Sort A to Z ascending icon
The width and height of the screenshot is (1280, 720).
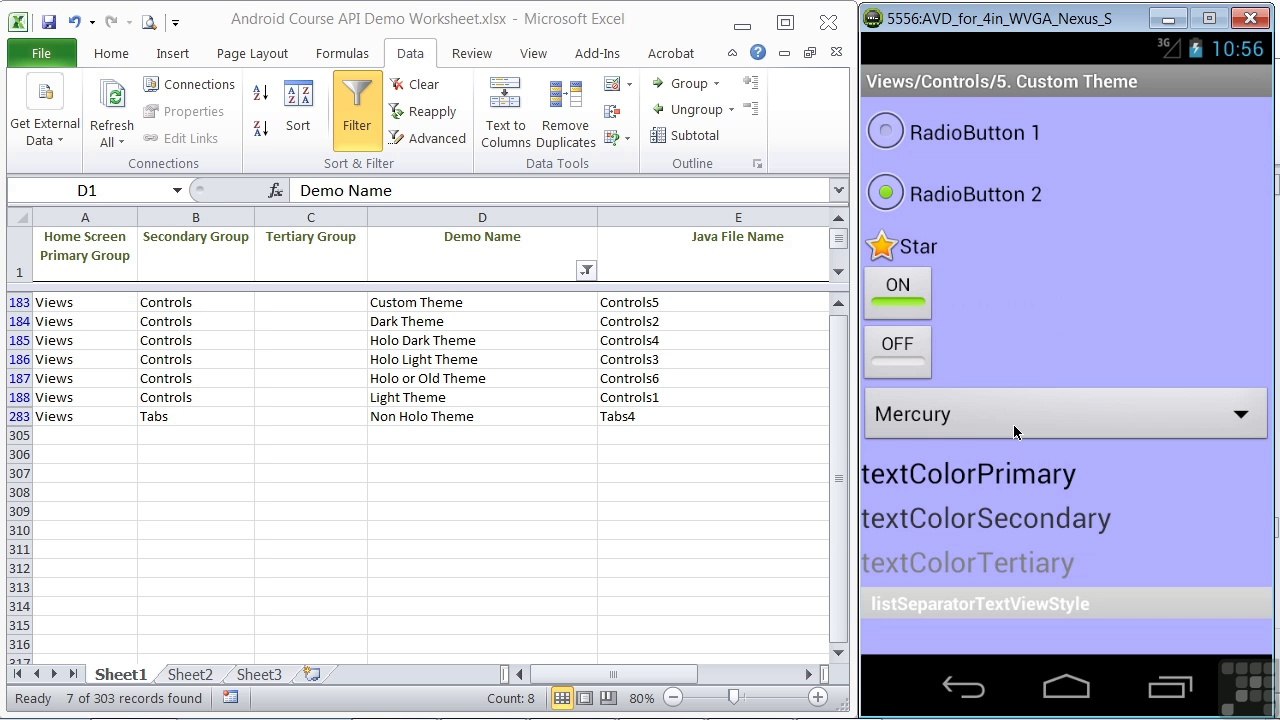[261, 93]
